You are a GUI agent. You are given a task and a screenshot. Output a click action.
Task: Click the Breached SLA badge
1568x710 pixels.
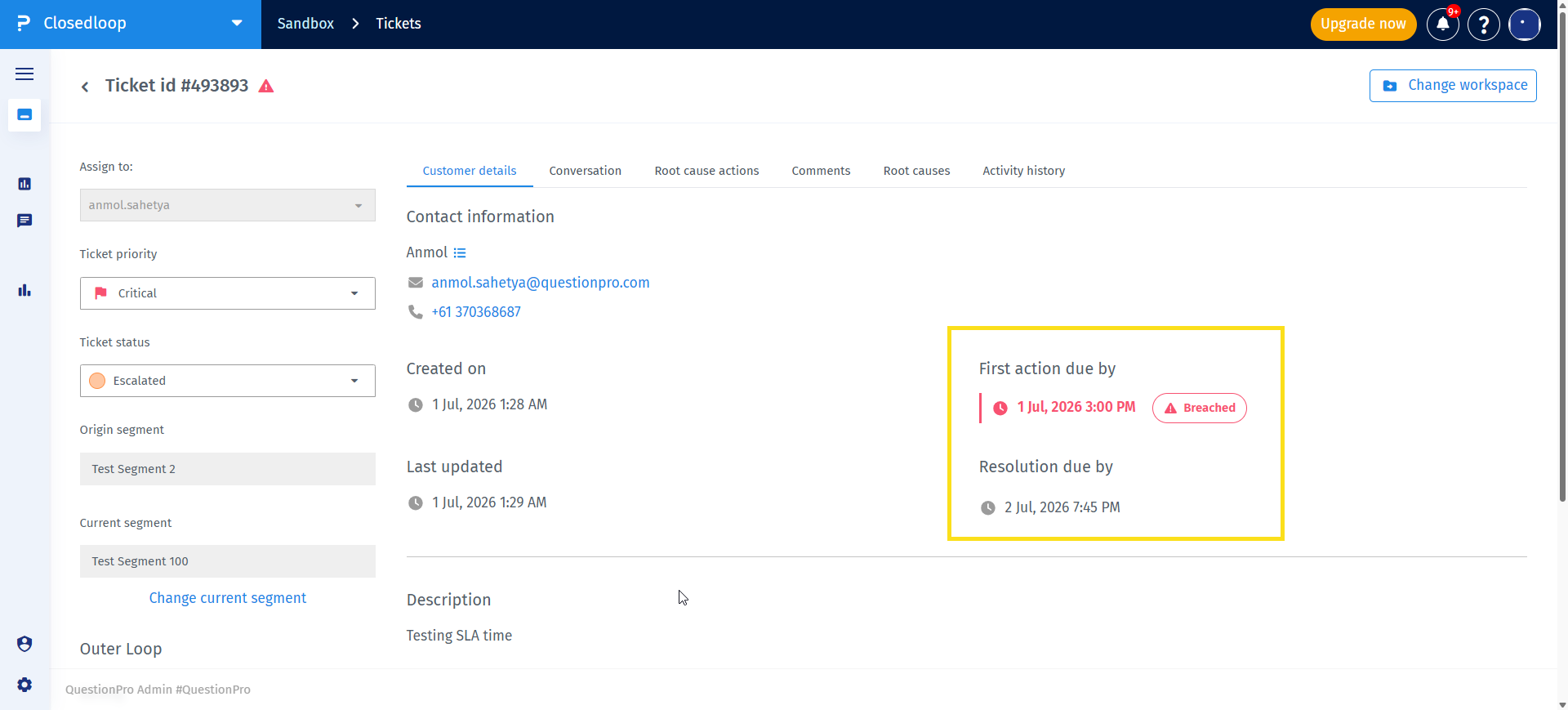click(1200, 408)
